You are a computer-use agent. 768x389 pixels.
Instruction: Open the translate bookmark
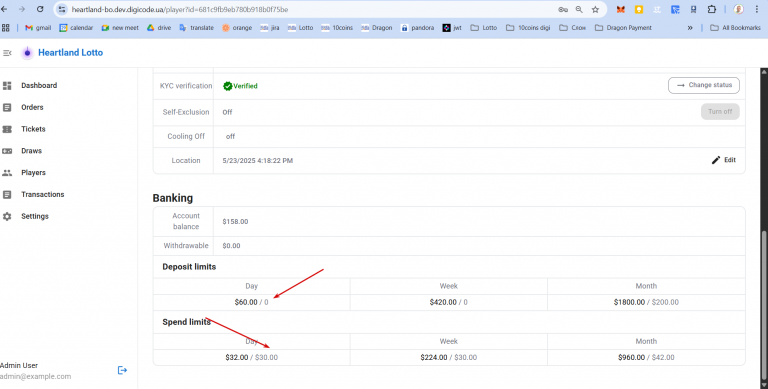pos(196,28)
